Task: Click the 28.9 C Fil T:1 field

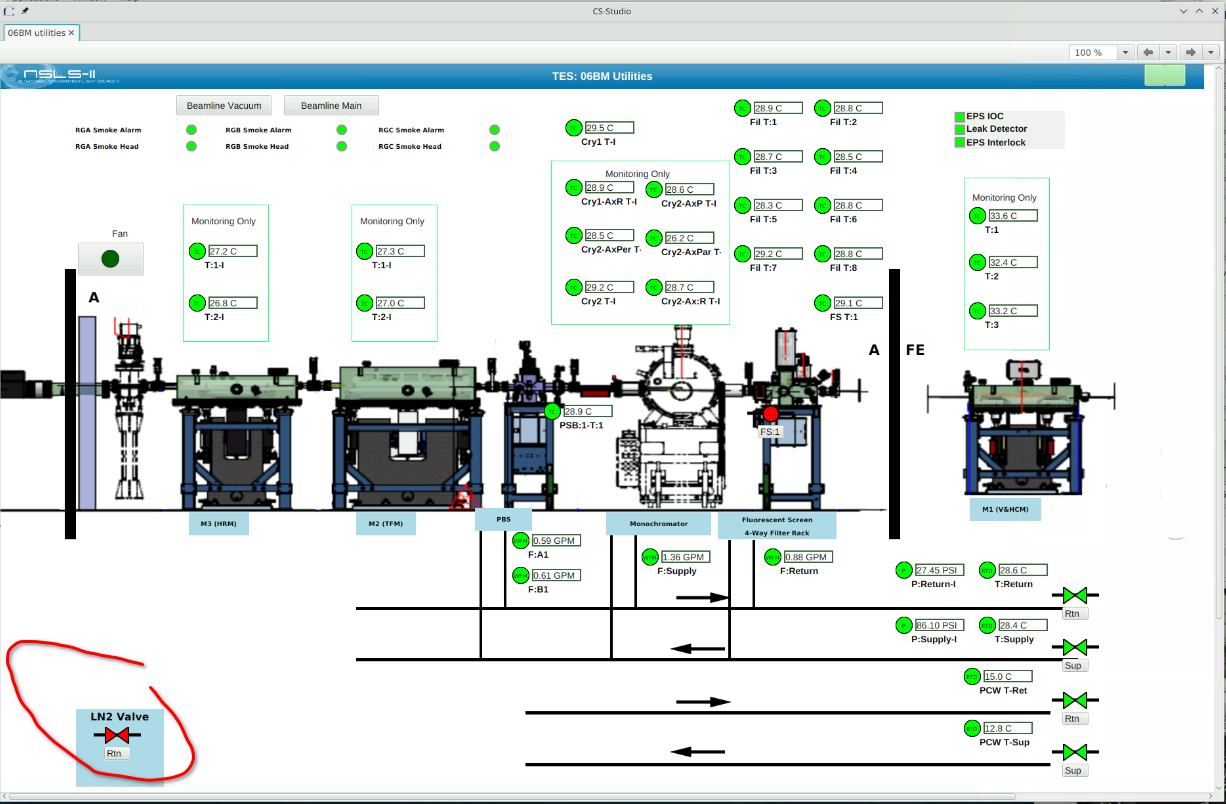Action: pos(778,108)
